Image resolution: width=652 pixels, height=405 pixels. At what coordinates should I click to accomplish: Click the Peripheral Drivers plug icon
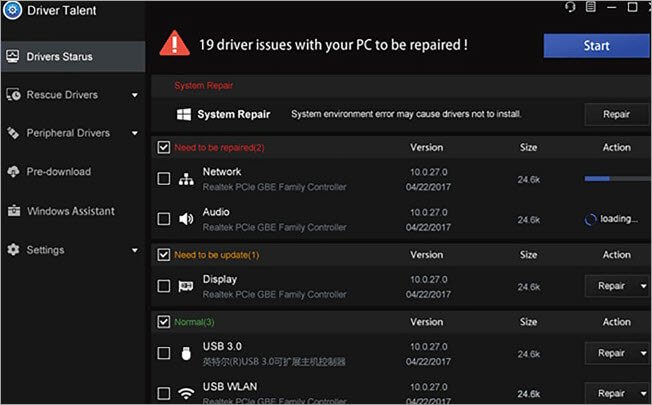click(x=13, y=133)
